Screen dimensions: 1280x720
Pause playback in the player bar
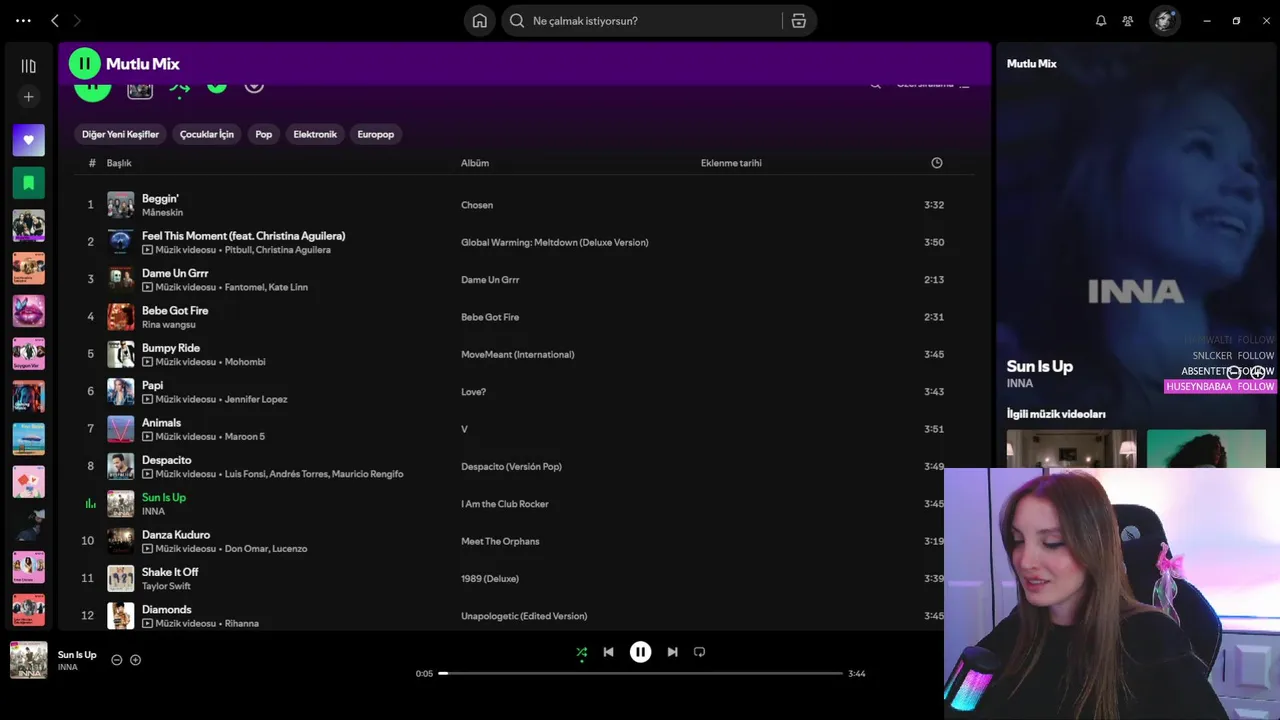(640, 652)
